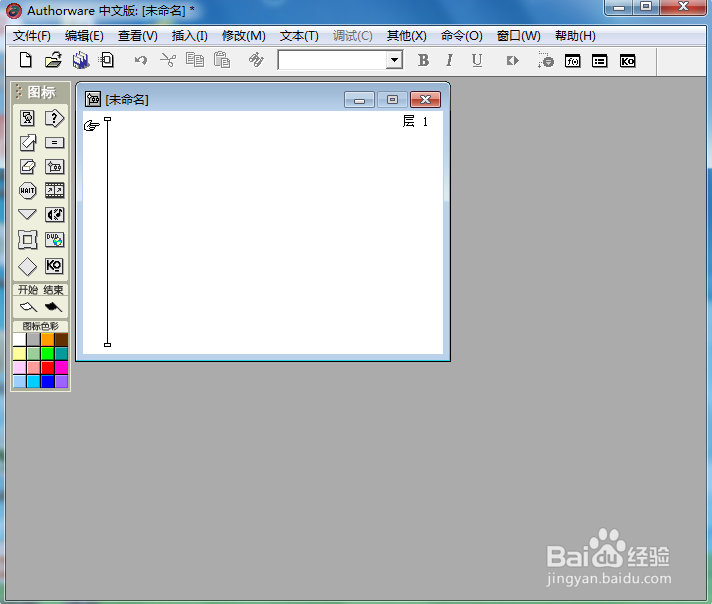Open the text style dropdown arrow
This screenshot has width=712, height=604.
pos(394,60)
